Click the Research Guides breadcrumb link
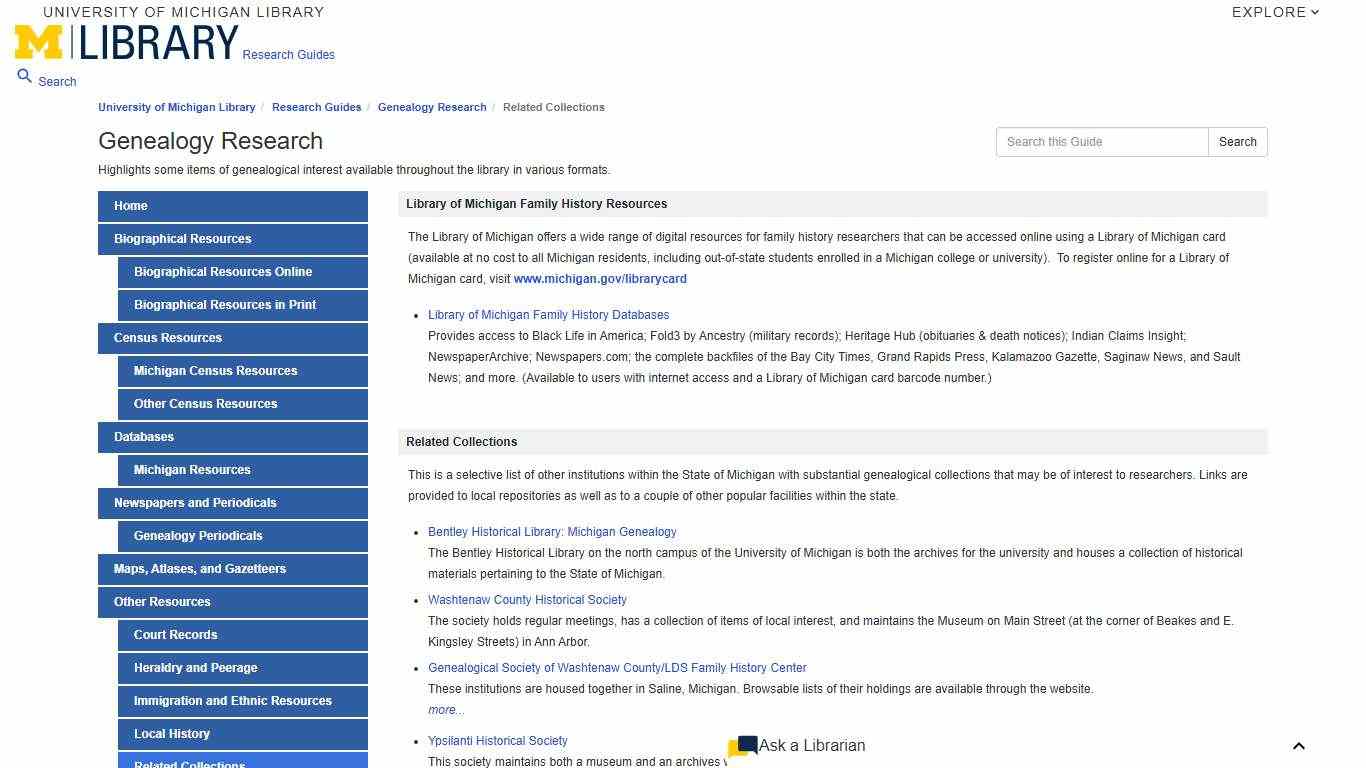This screenshot has height=768, width=1366. click(x=316, y=107)
